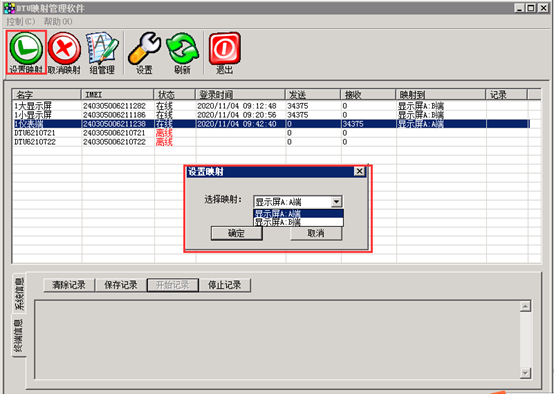554x394 pixels.
Task: Click the 设置映射 green checkmark icon
Action: pos(26,48)
